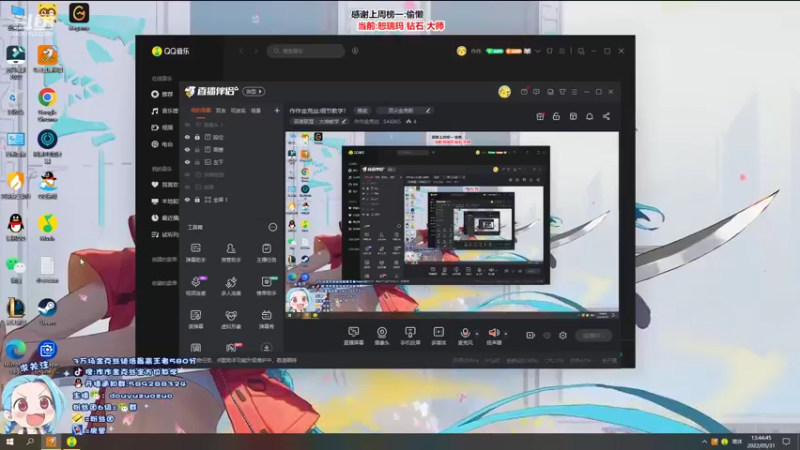Open QQ Music account dropdown arrow

(537, 51)
